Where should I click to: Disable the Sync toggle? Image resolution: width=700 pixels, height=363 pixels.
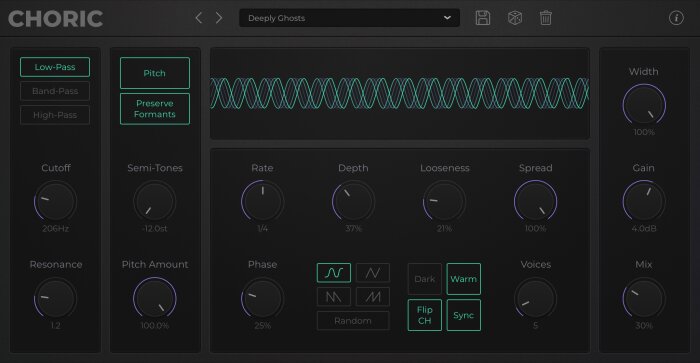coord(463,315)
